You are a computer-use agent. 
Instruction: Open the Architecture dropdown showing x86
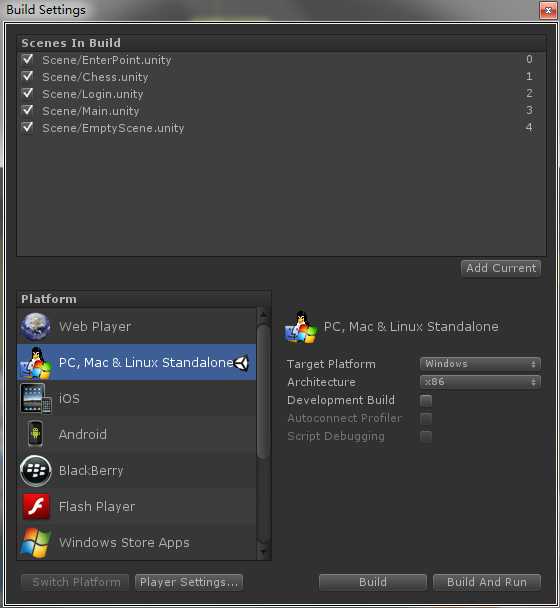[480, 382]
